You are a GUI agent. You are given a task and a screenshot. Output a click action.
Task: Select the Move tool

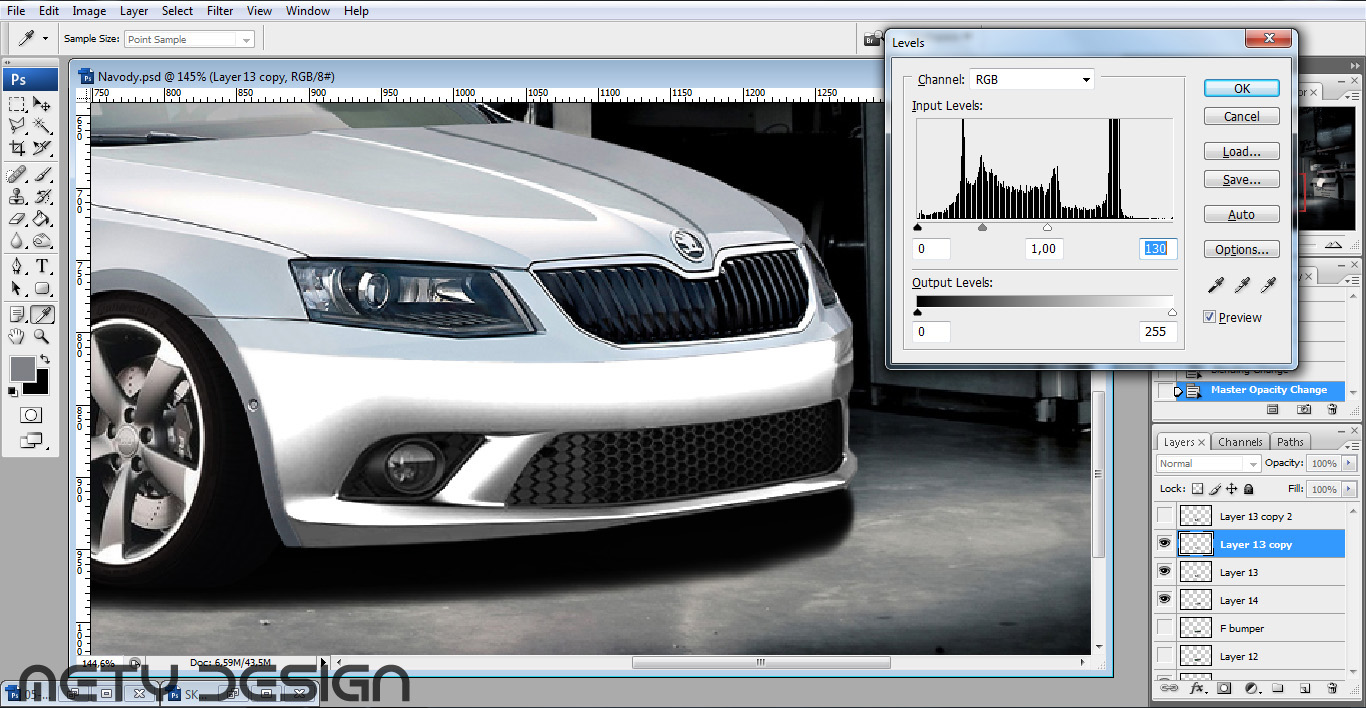coord(42,104)
